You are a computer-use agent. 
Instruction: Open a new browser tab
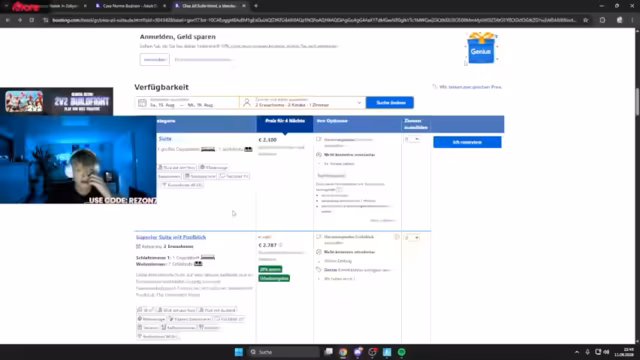pos(256,6)
